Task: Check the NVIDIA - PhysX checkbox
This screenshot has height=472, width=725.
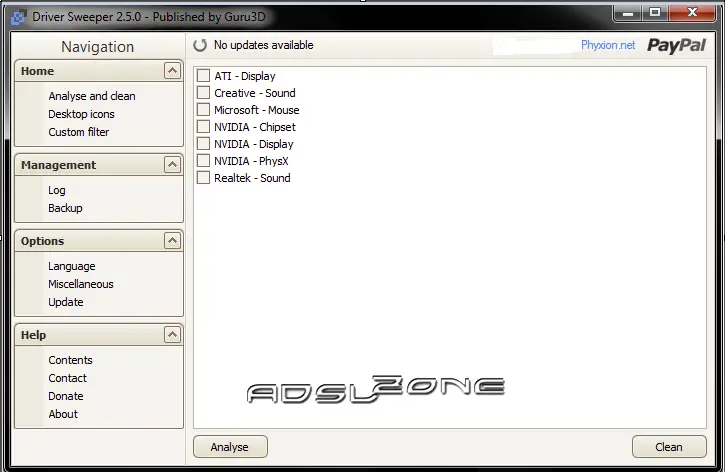Action: 203,161
